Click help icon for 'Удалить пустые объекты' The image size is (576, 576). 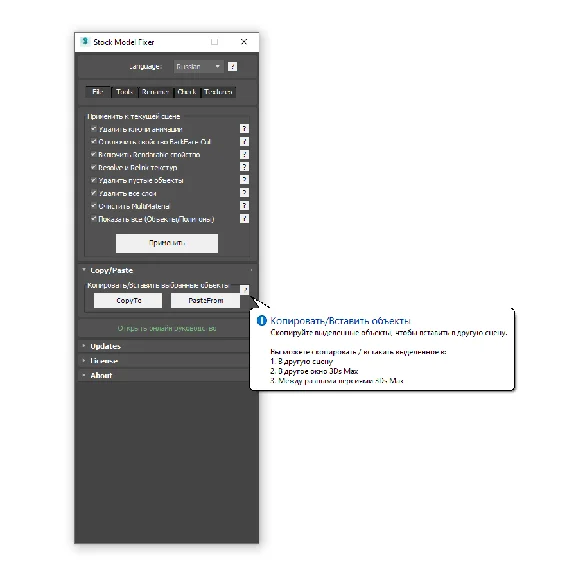coord(244,180)
